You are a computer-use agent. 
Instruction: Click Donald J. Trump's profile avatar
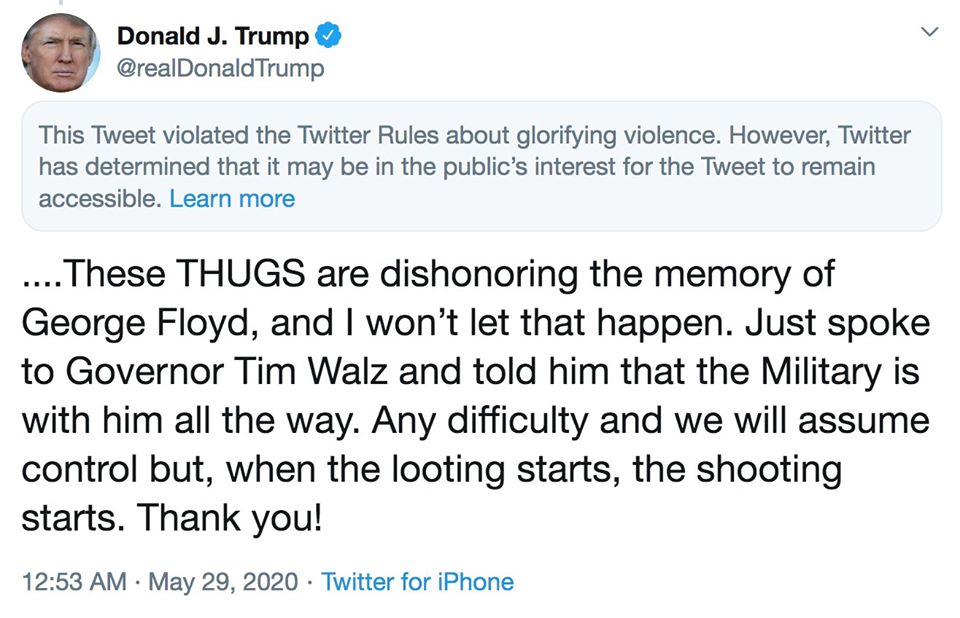pos(61,51)
